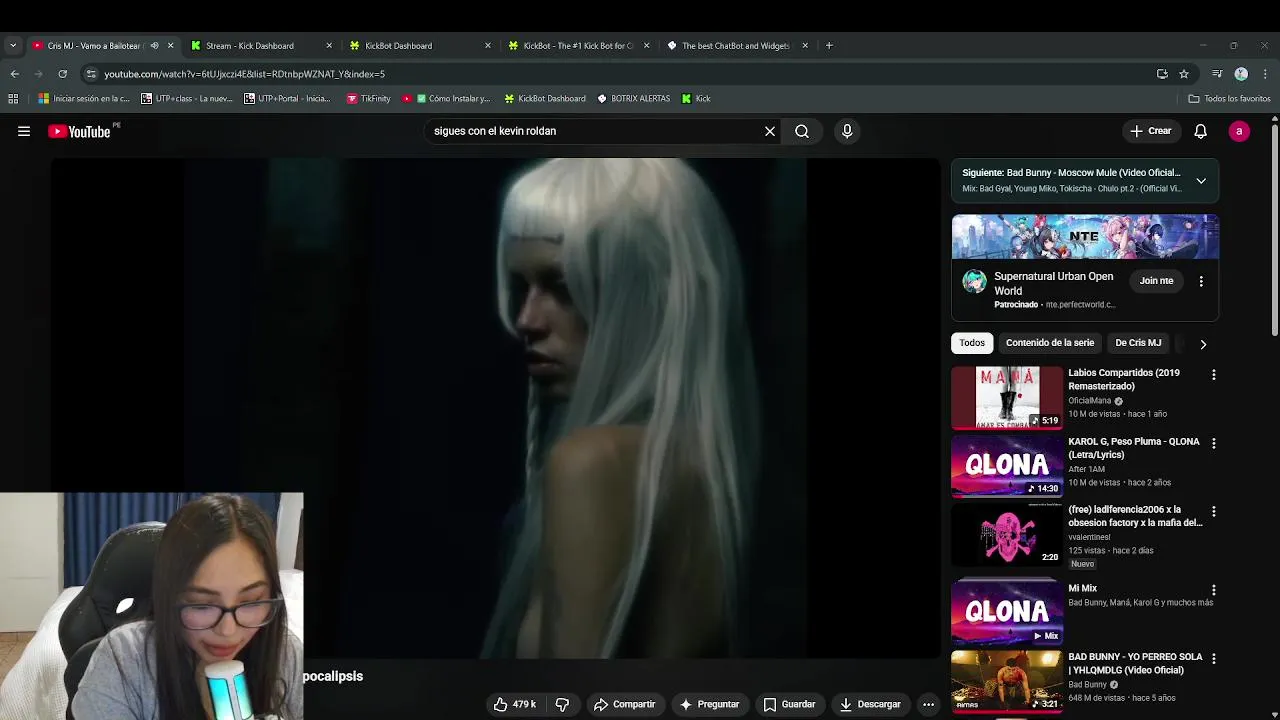Open the Mi Mix playlist
Viewport: 1280px width, 720px height.
click(1006, 611)
